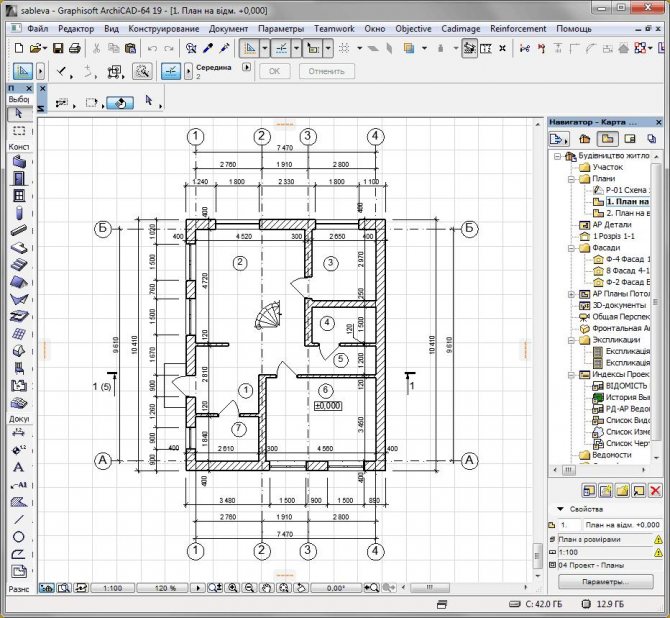Collapse the Фасади folder in Navigator tree

coord(571,246)
